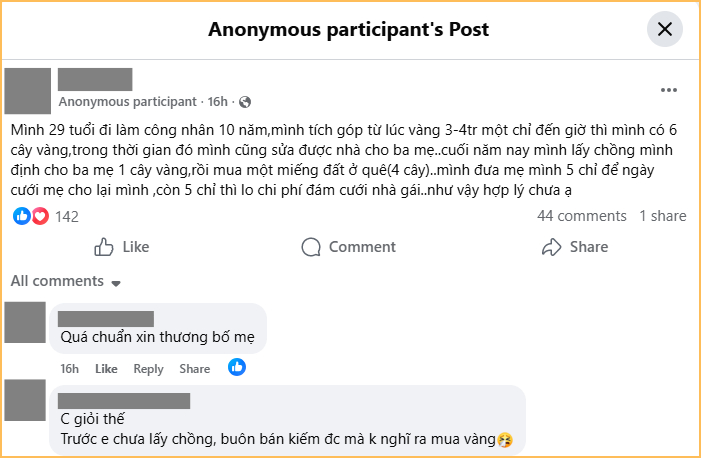Viewport: 701px width, 458px height.
Task: Click the public globe audience icon
Action: tap(245, 102)
